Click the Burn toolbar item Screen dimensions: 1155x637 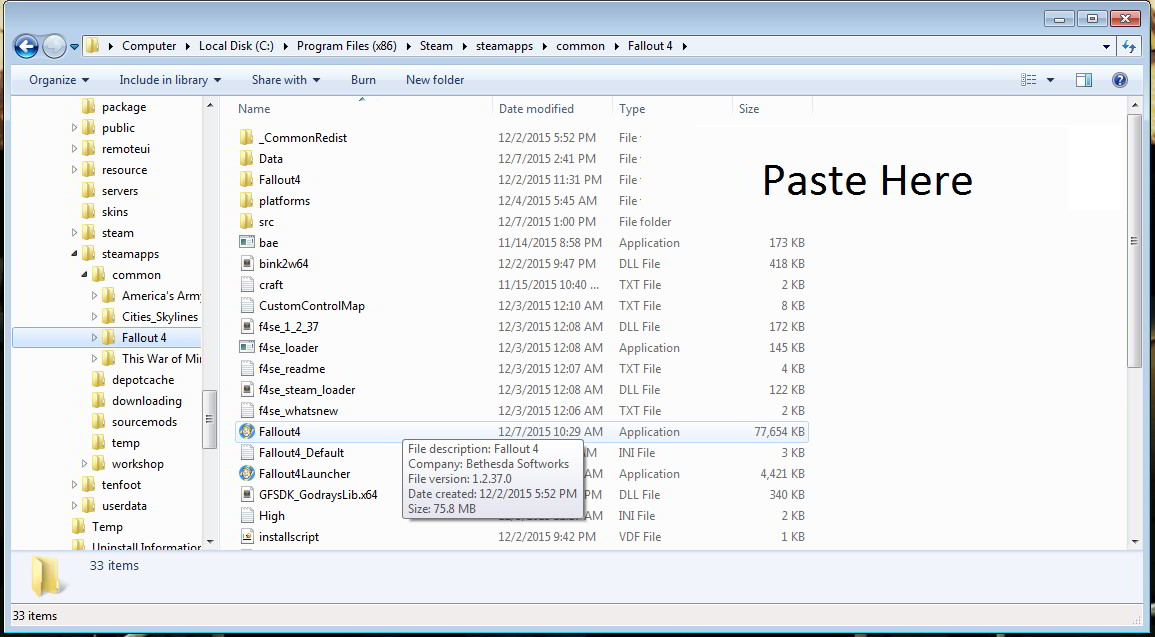[363, 79]
